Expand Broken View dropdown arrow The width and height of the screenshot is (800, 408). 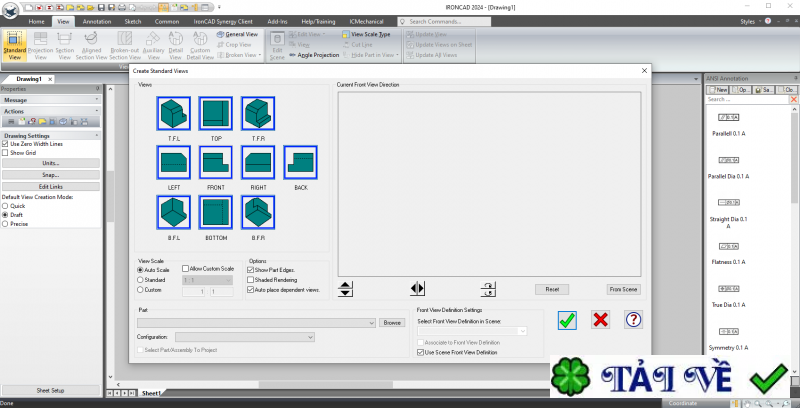[x=260, y=55]
